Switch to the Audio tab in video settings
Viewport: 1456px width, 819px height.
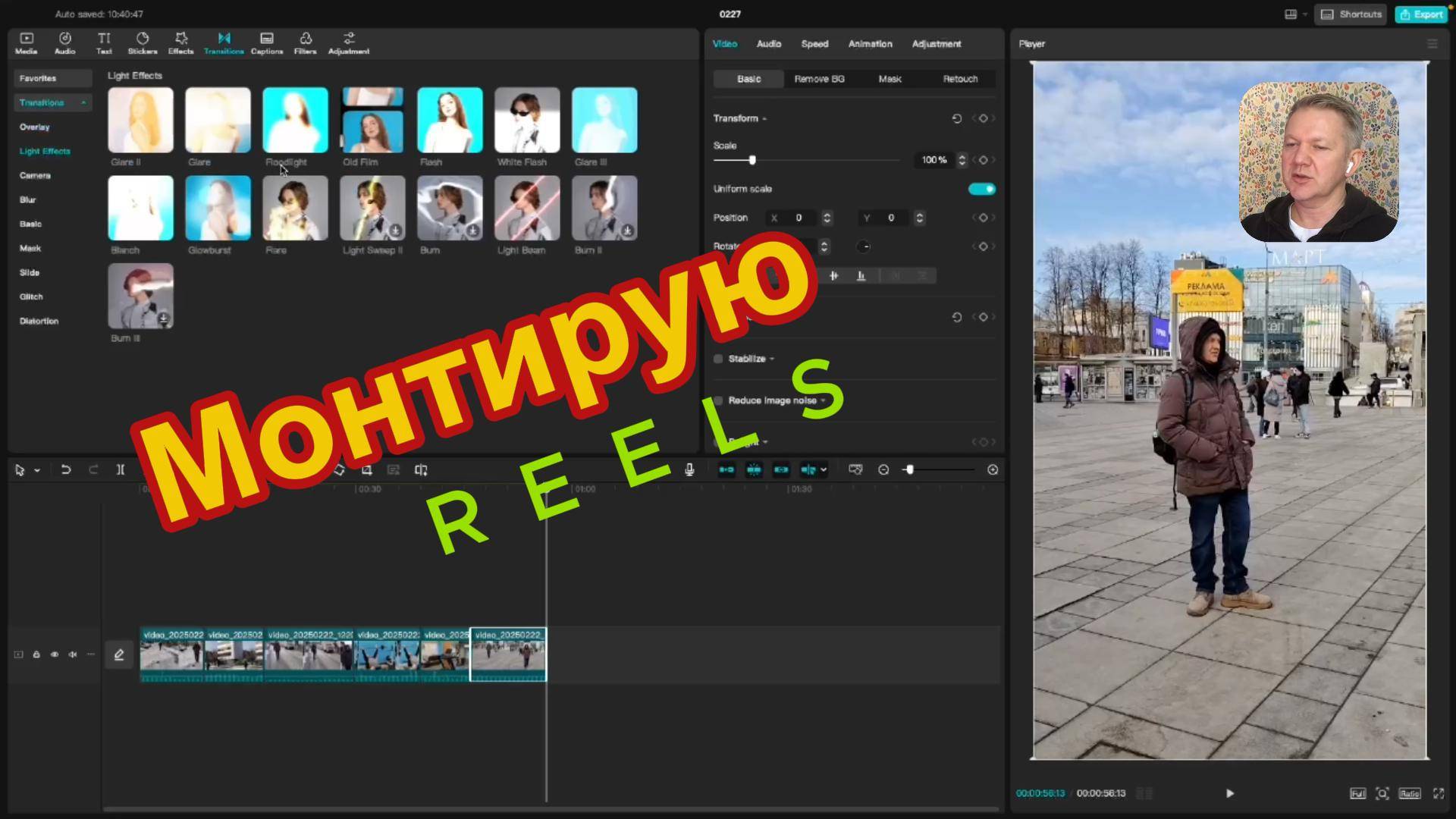coord(768,44)
